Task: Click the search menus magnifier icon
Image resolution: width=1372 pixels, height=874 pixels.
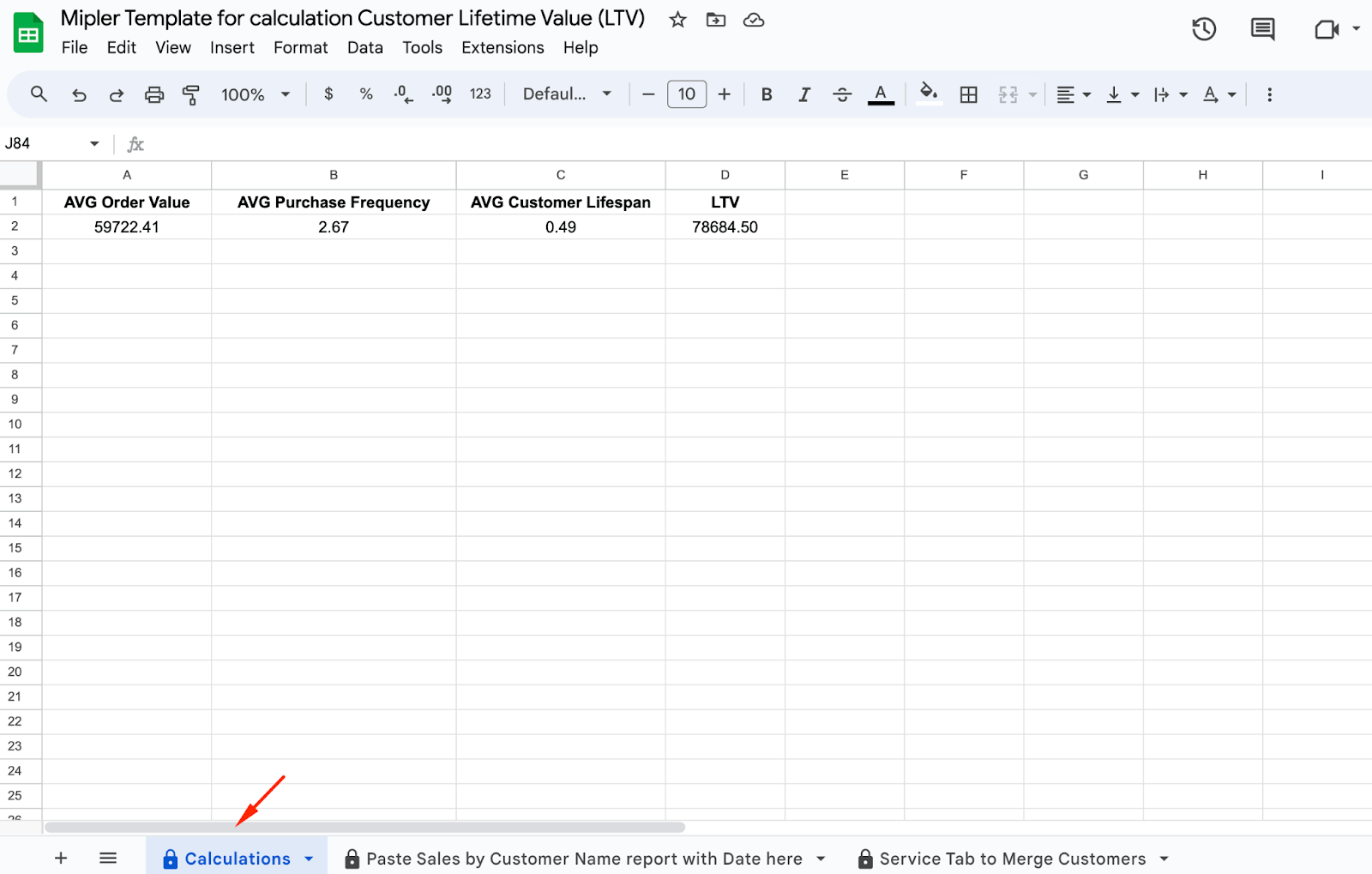Action: point(39,94)
